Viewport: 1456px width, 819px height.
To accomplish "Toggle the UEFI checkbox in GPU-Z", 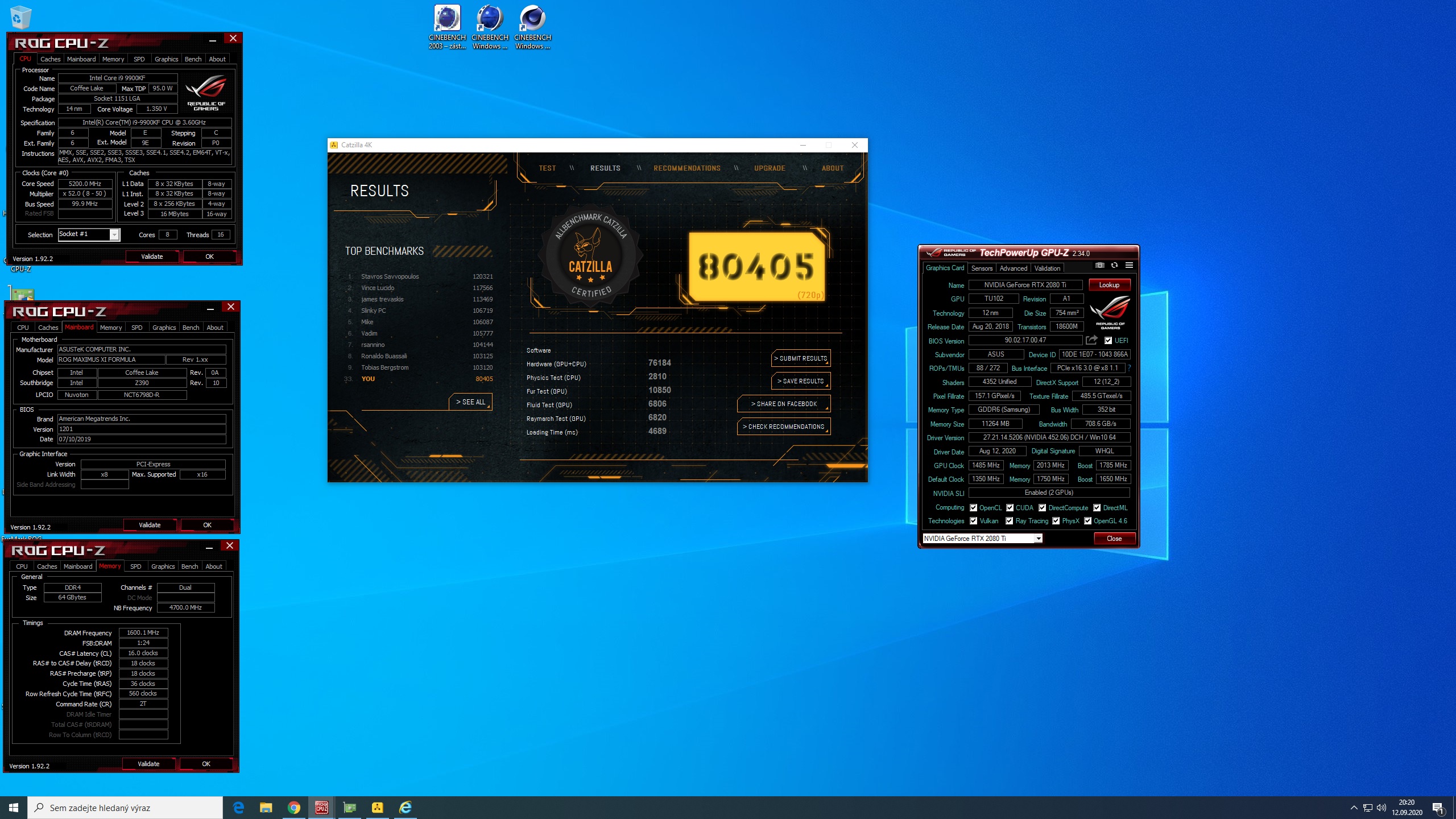I will pos(1108,340).
